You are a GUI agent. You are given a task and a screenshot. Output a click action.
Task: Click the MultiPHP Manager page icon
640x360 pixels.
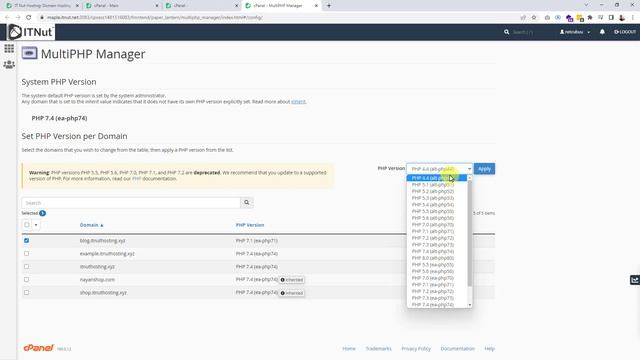coord(29,53)
